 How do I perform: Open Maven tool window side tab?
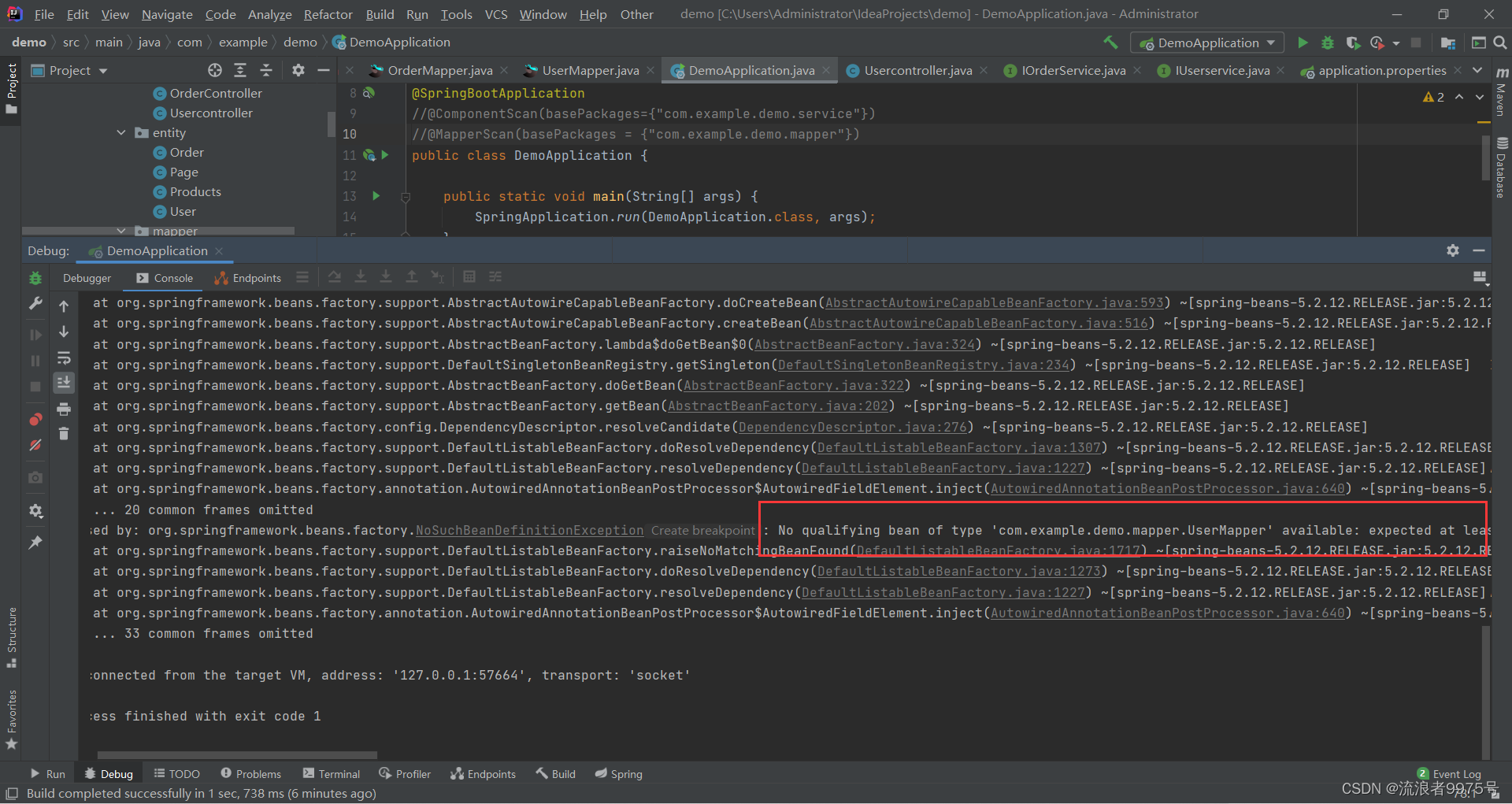point(1502,91)
